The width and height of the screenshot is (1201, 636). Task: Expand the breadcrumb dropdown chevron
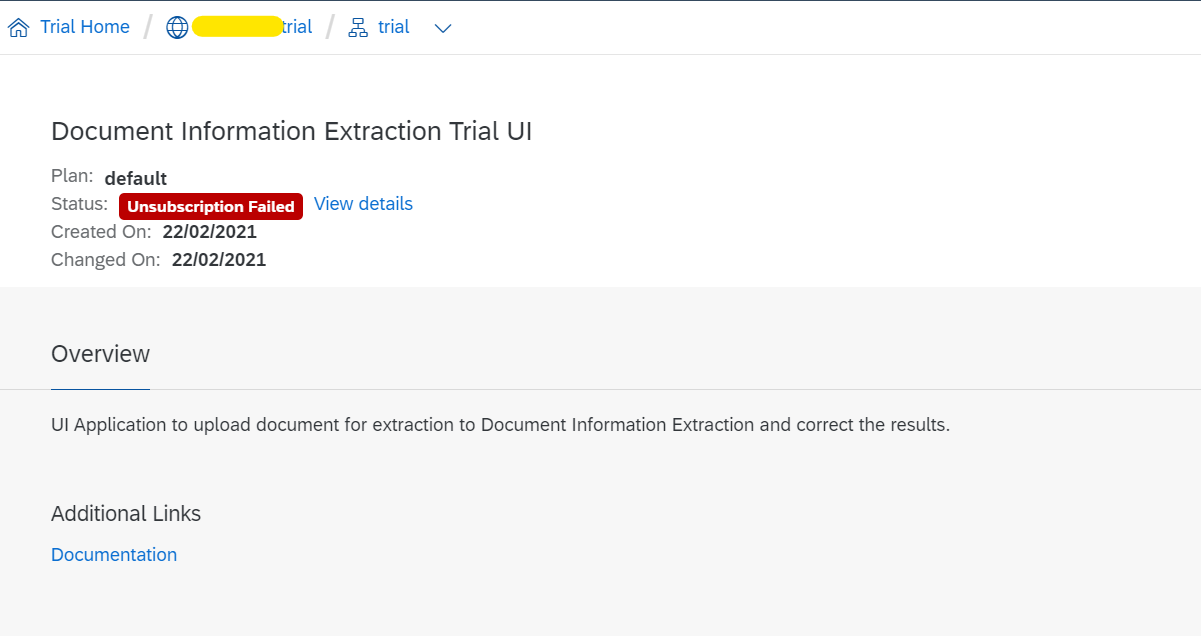pos(444,29)
